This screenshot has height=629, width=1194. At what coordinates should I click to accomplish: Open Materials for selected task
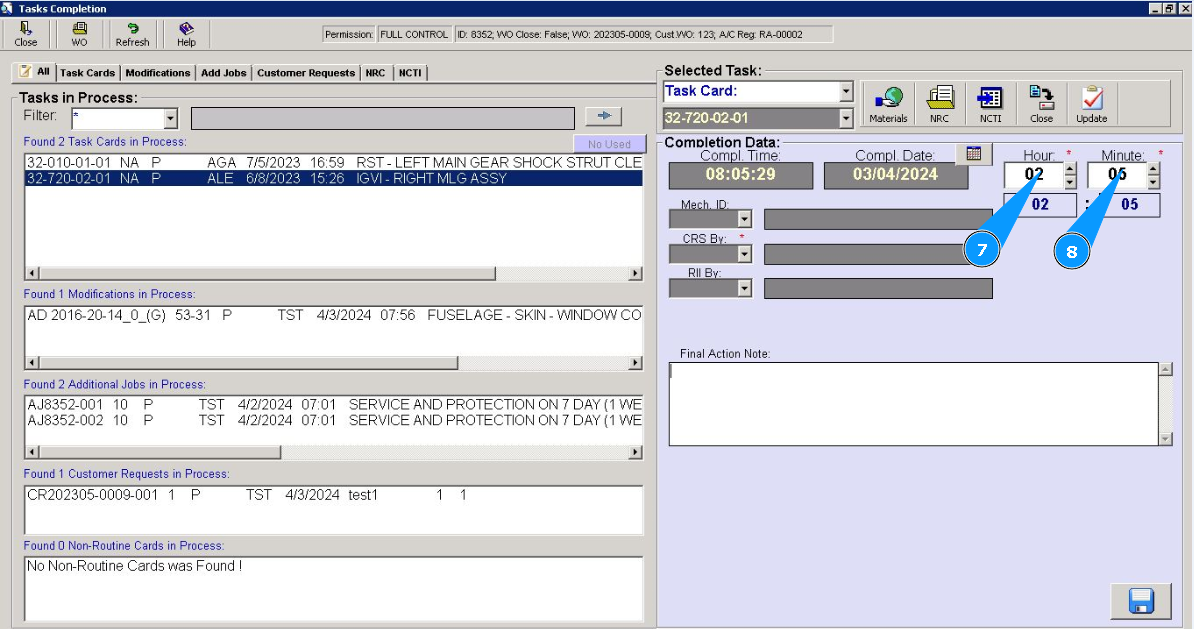[889, 104]
